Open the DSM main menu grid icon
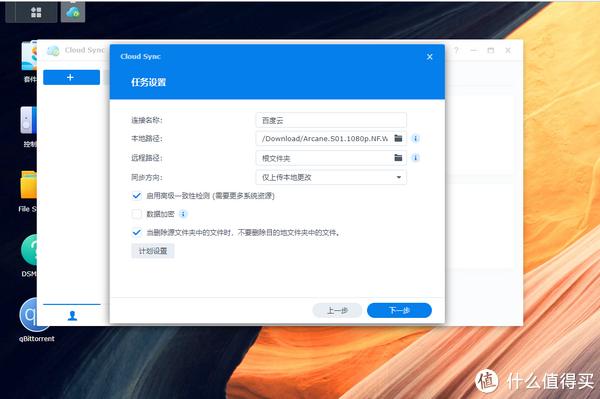 point(36,12)
